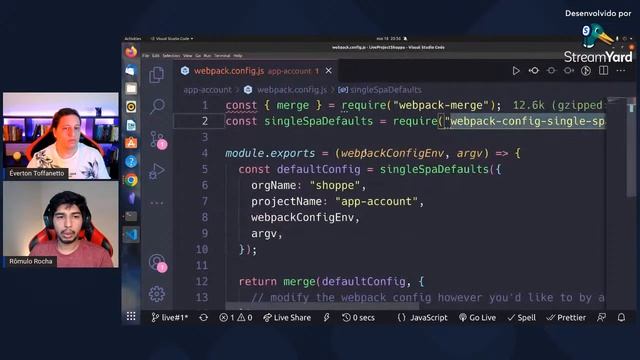This screenshot has width=640, height=360.
Task: Click line number 2 in the gutter
Action: point(204,121)
